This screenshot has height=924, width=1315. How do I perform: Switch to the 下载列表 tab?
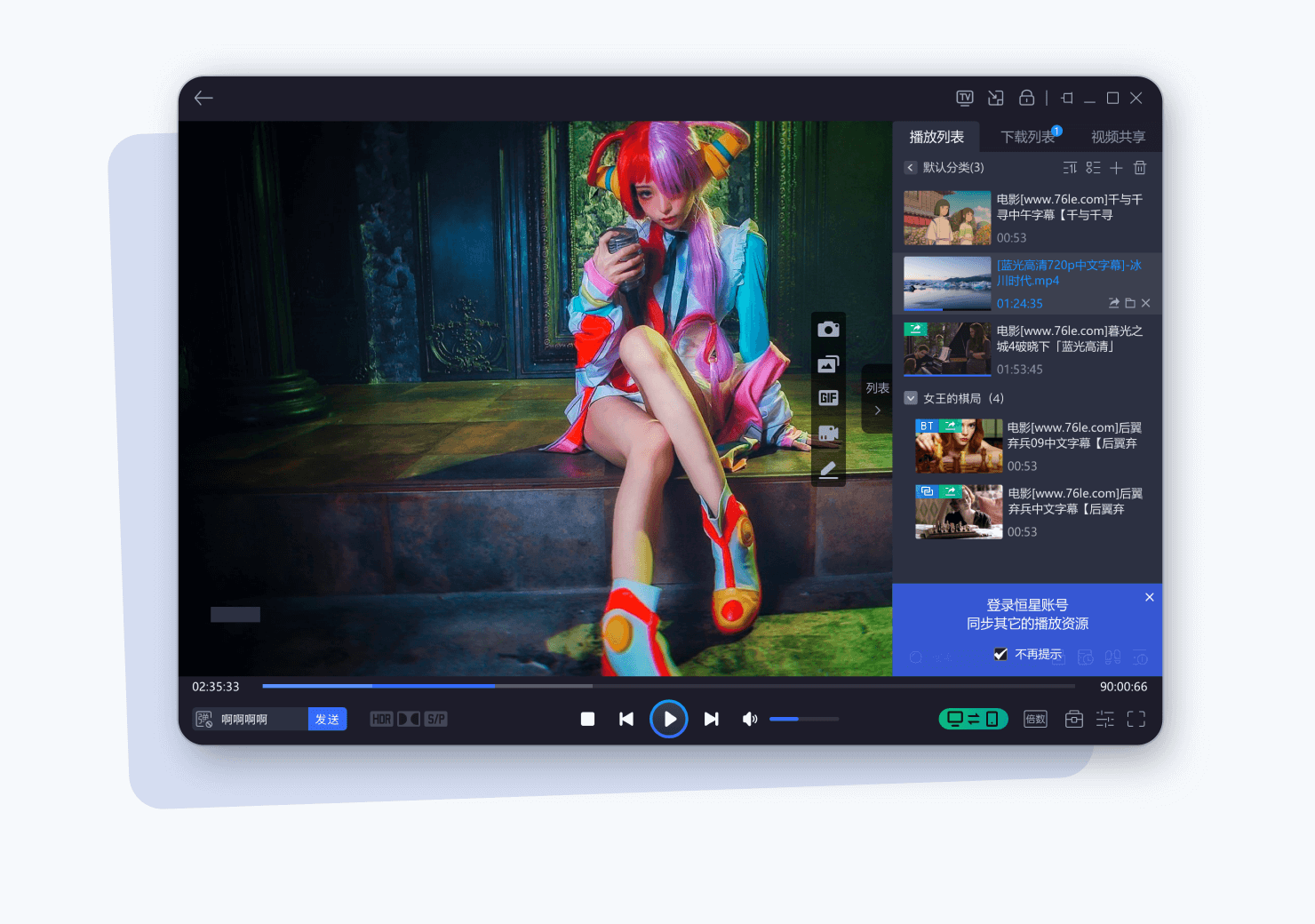pos(1027,137)
